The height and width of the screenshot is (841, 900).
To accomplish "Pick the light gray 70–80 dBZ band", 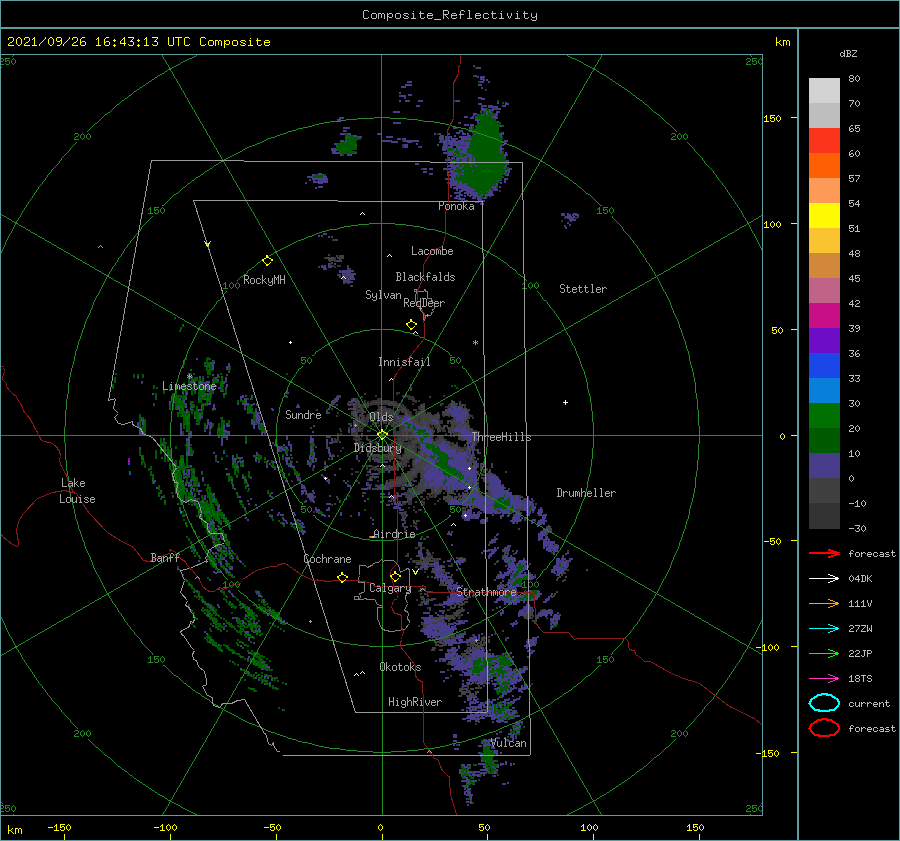I will (824, 90).
